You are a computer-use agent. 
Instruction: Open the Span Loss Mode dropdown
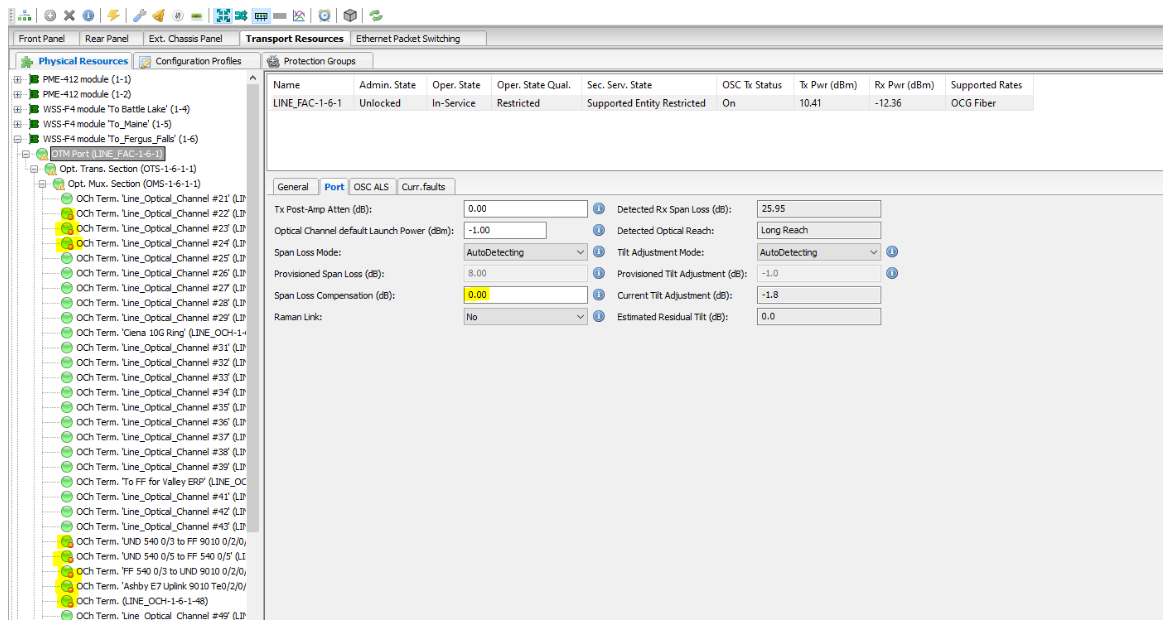point(526,253)
